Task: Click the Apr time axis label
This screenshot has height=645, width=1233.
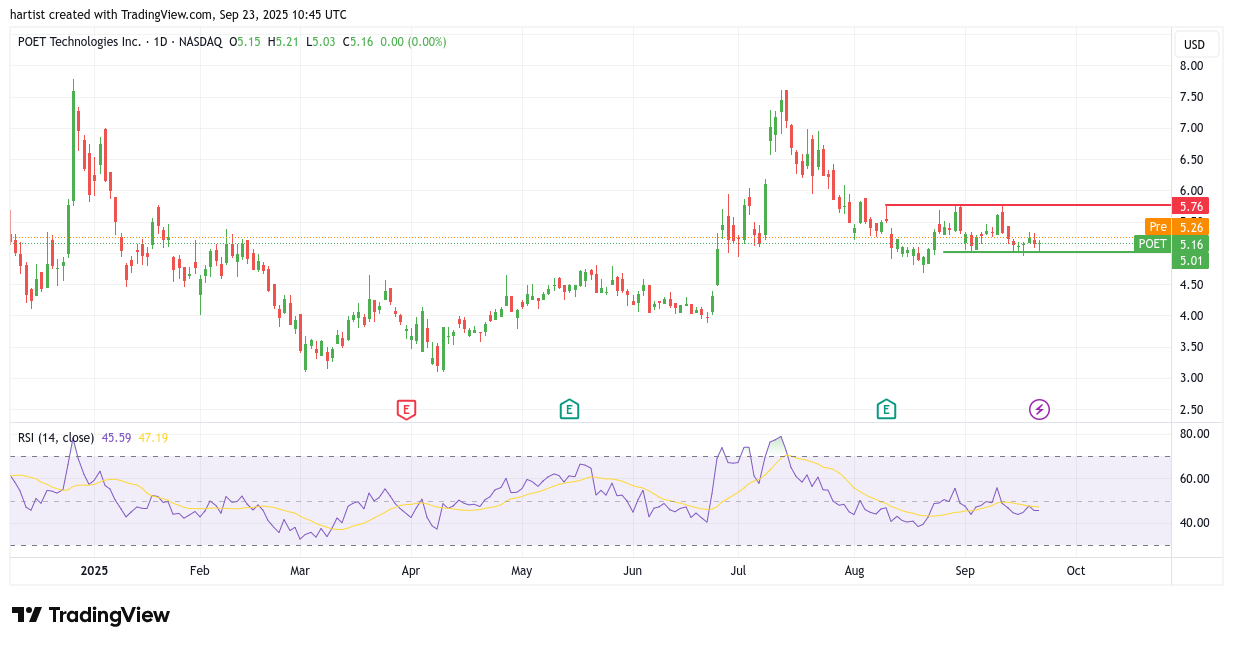Action: (x=410, y=571)
